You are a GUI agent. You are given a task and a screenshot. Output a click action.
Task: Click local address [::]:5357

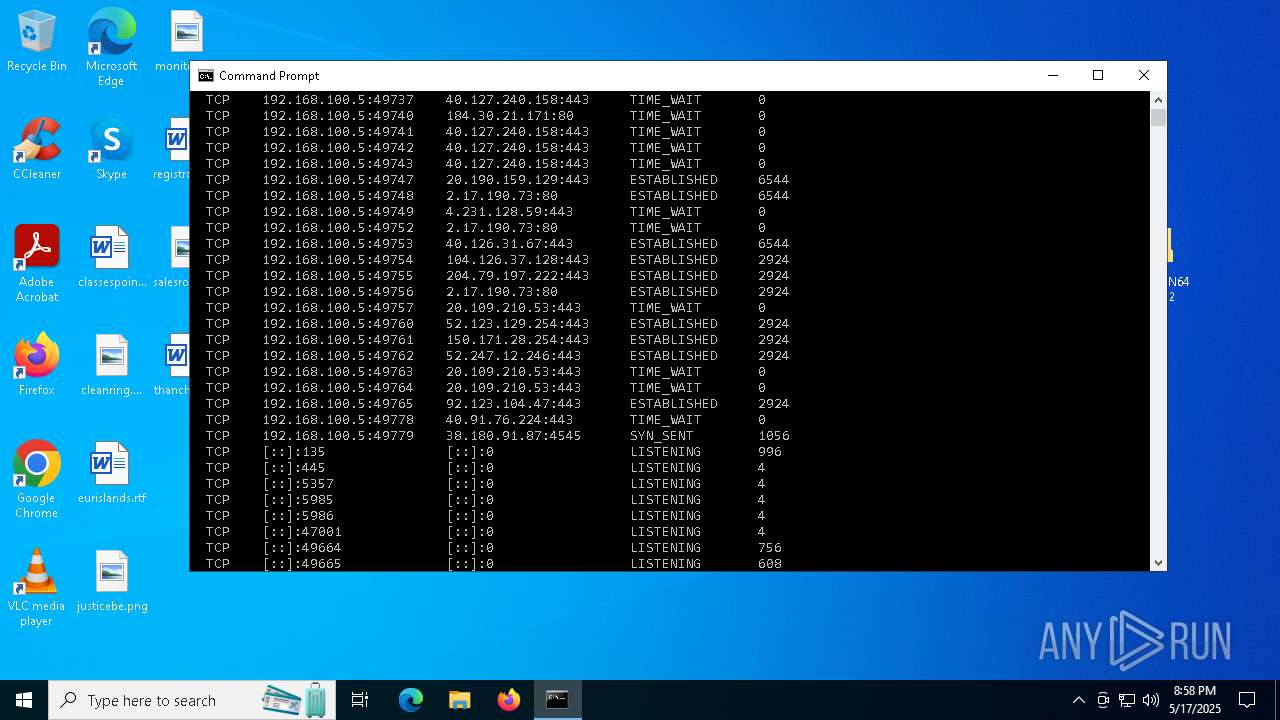[298, 484]
